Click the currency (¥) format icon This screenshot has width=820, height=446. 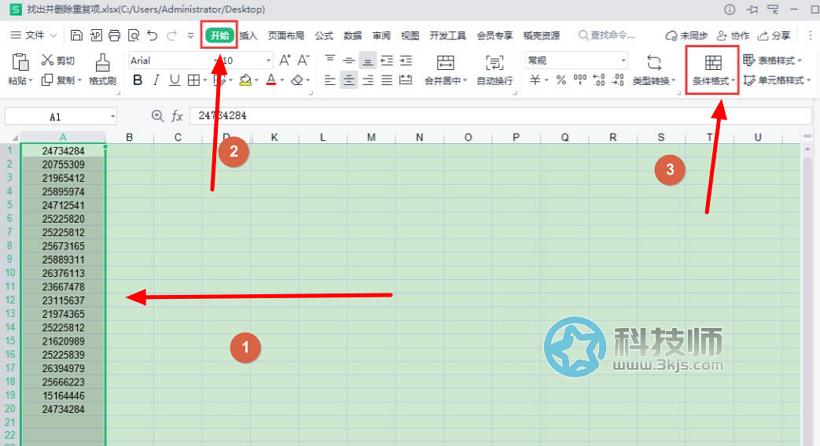click(535, 80)
